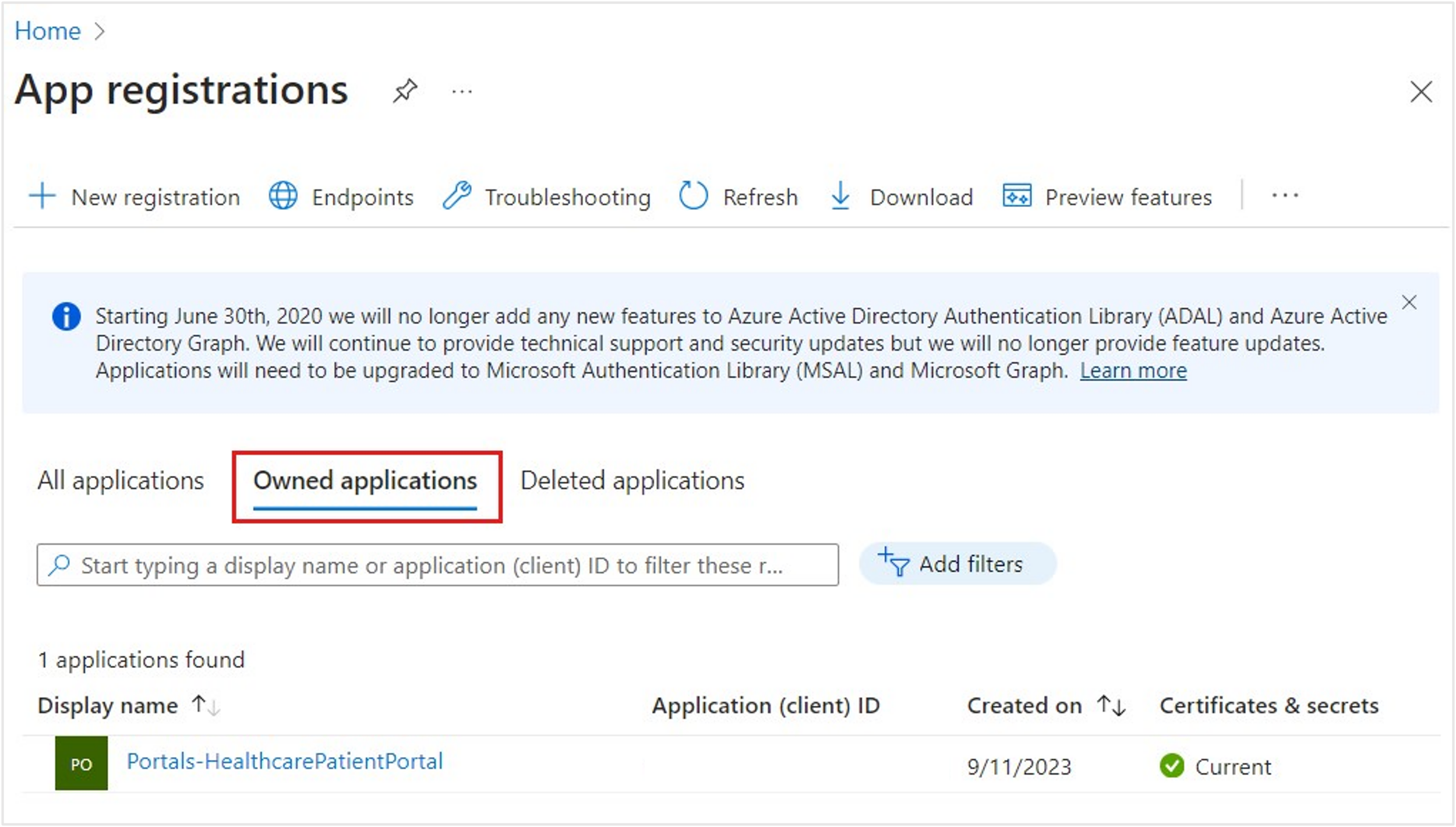Open Portals-HealthcarePatientPortal application
1456x827 pixels.
(285, 762)
